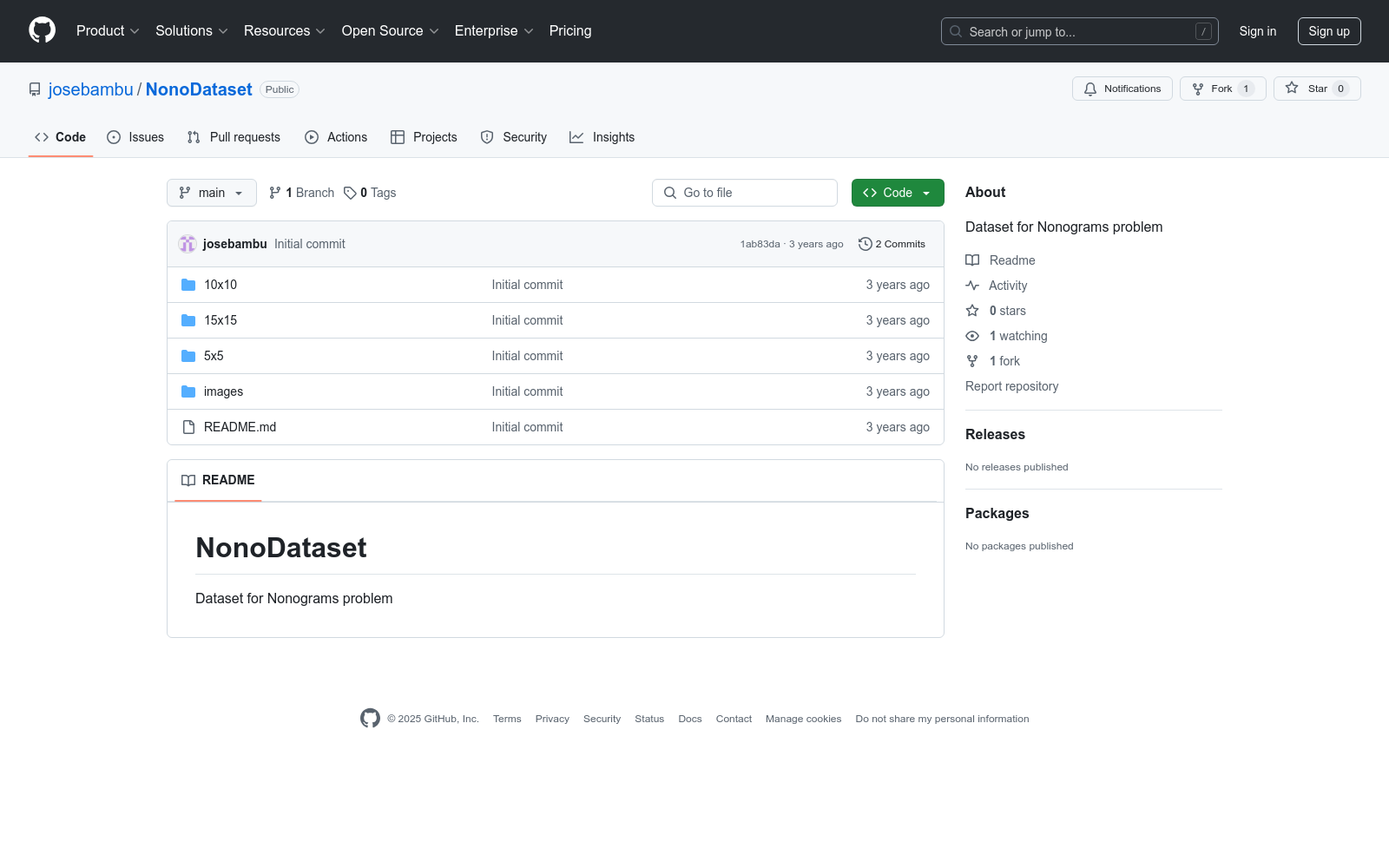Click Report repository link
1389x868 pixels.
(1012, 386)
